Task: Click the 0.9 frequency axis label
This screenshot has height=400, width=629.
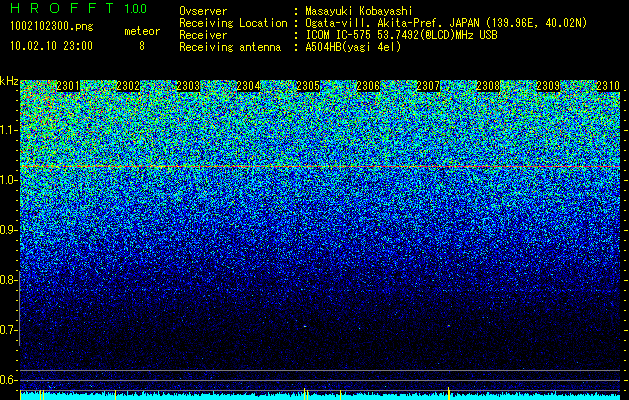Action: (x=9, y=230)
